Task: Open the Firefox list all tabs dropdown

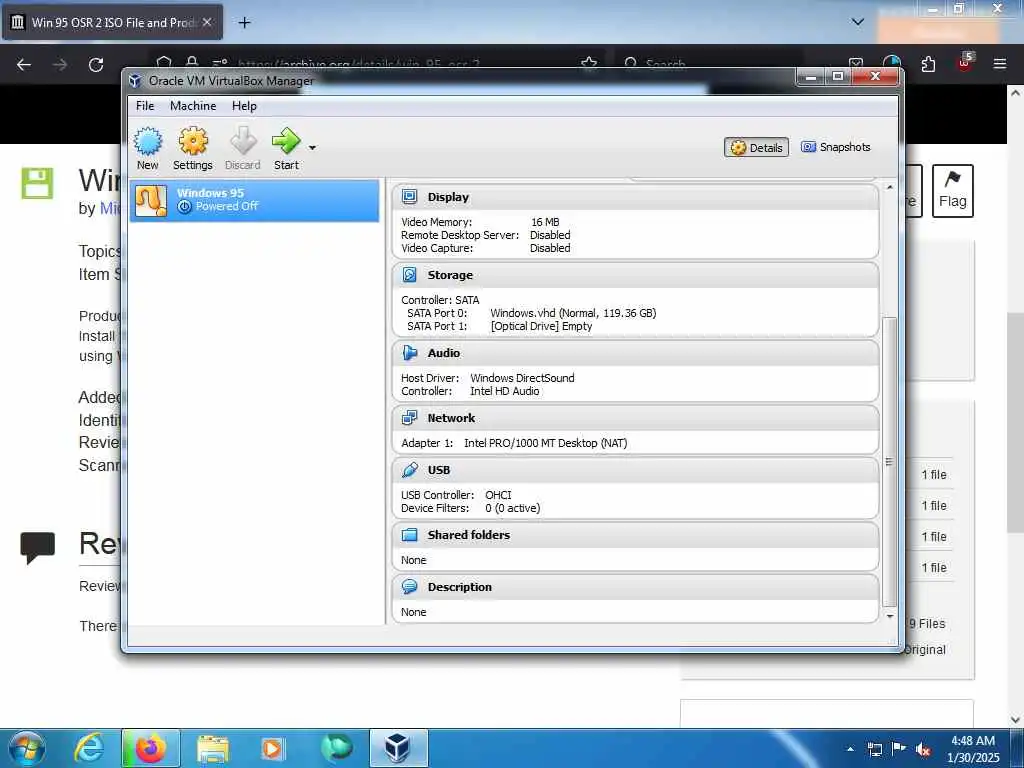Action: click(857, 22)
